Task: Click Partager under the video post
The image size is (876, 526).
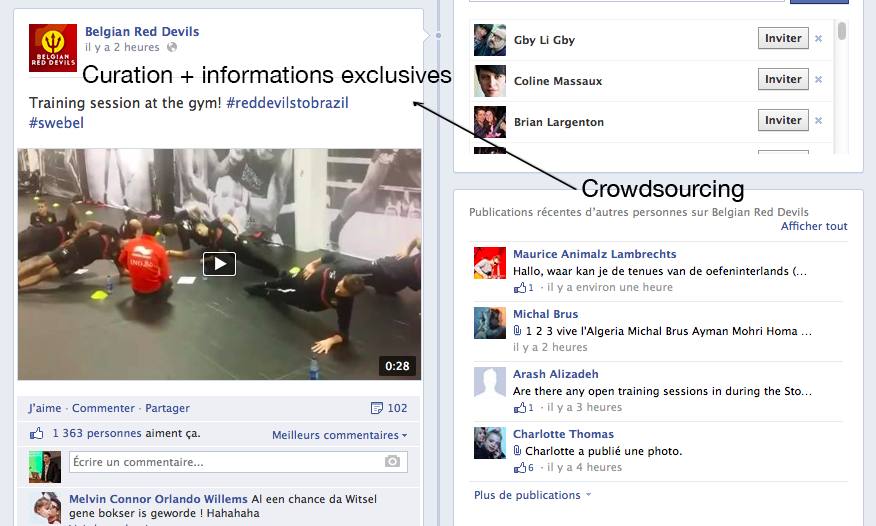Action: pos(168,408)
